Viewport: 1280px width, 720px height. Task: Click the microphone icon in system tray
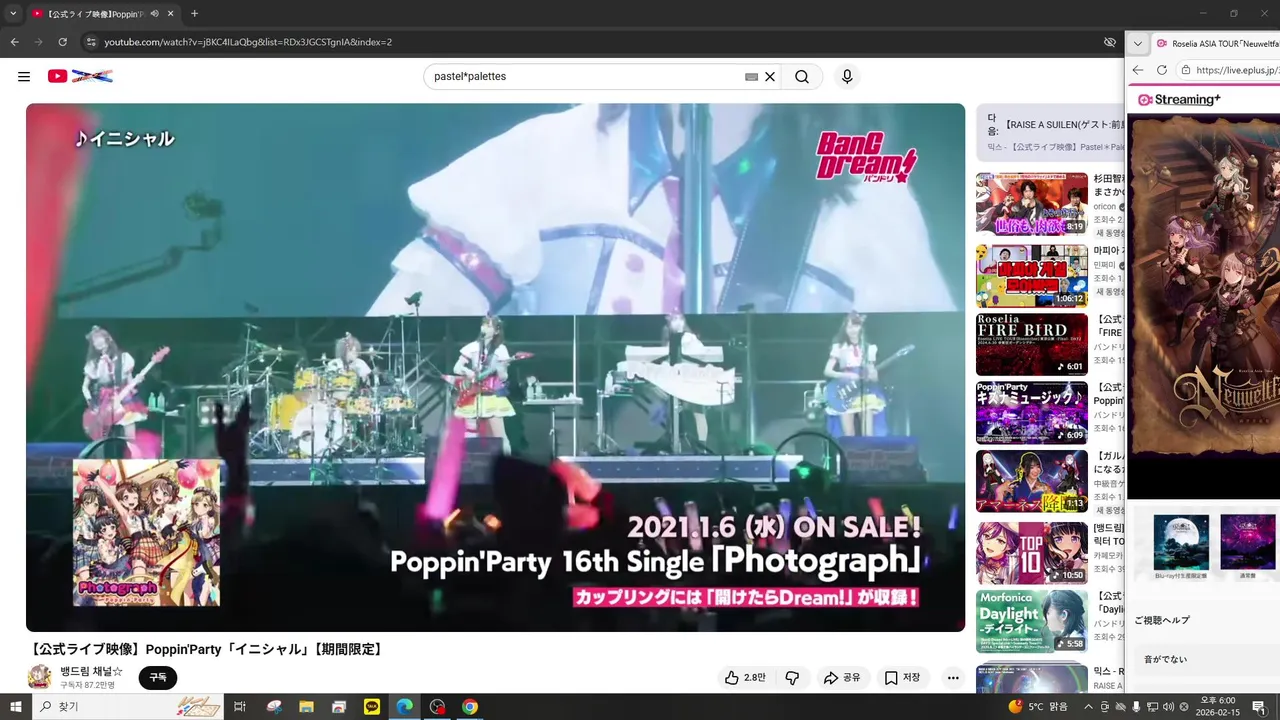coord(1136,707)
